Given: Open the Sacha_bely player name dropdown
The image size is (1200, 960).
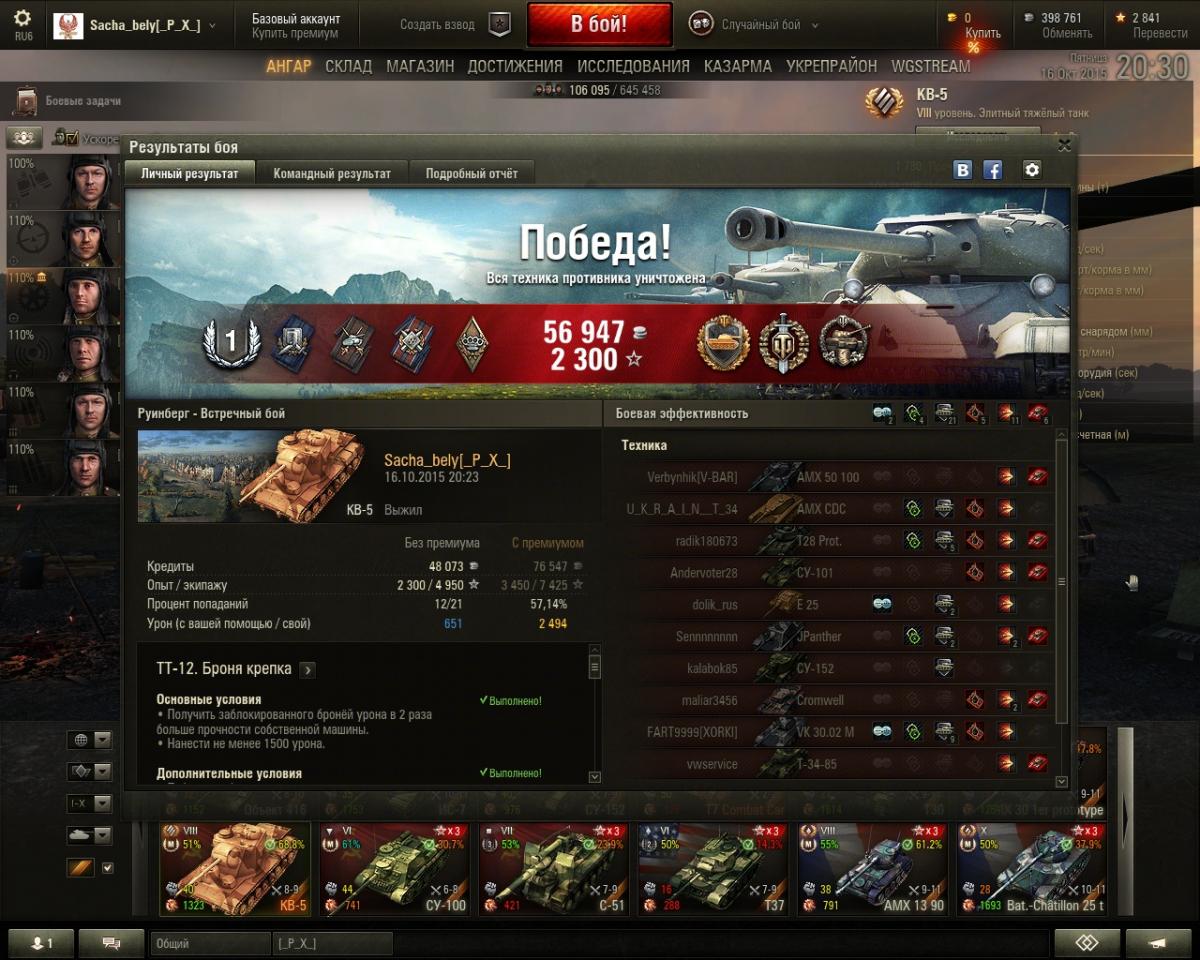Looking at the screenshot, I should coord(211,26).
